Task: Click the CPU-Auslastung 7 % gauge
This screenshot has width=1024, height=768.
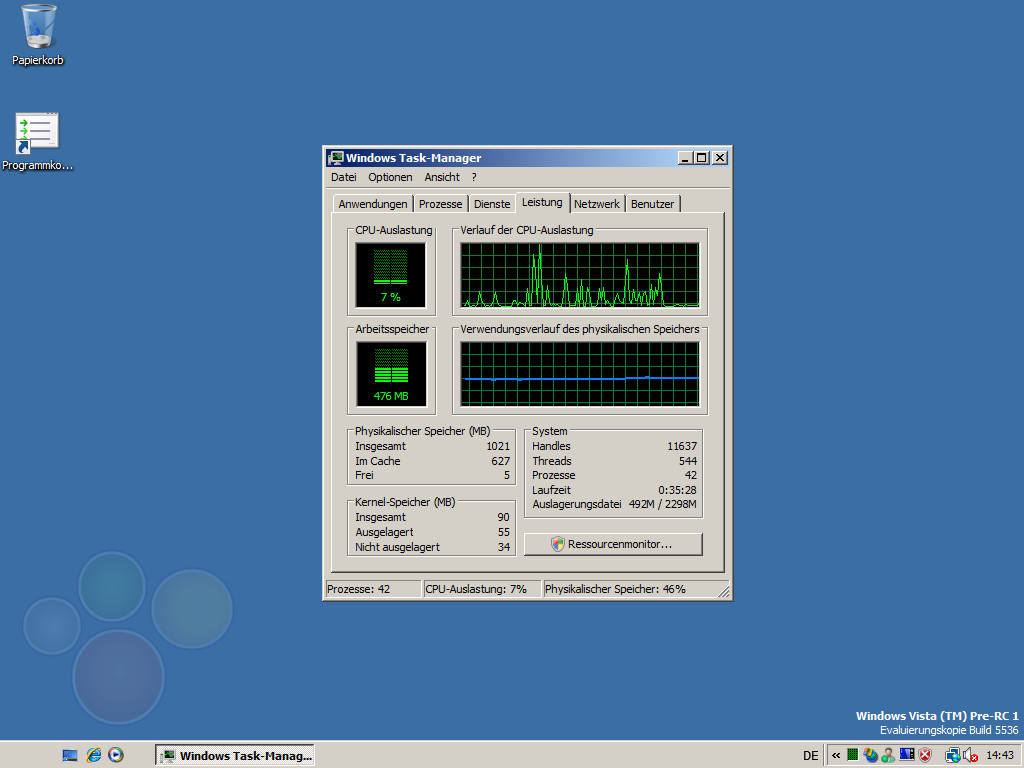Action: click(x=391, y=275)
